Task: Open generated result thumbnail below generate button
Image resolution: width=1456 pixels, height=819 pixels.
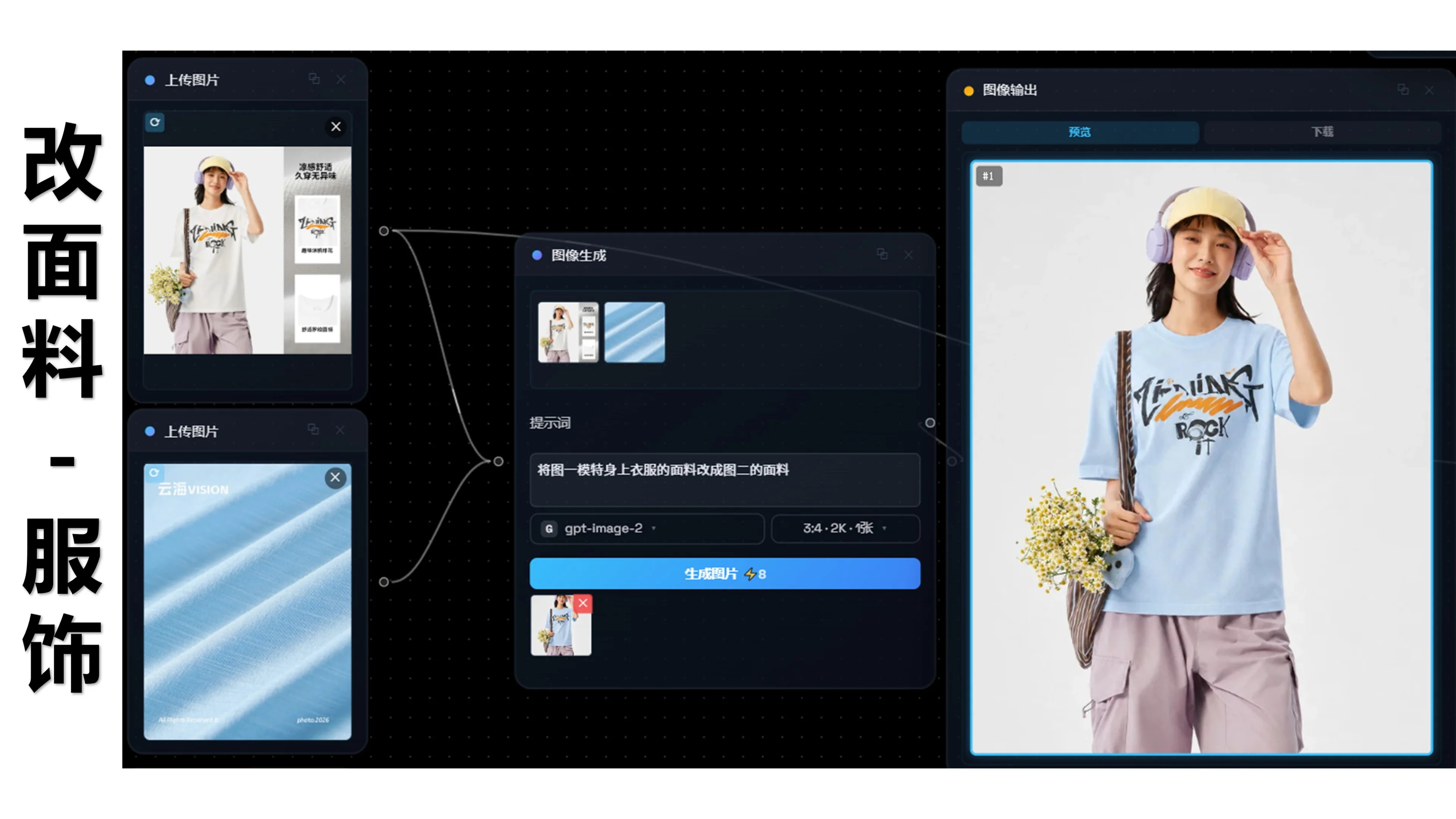Action: [x=561, y=626]
